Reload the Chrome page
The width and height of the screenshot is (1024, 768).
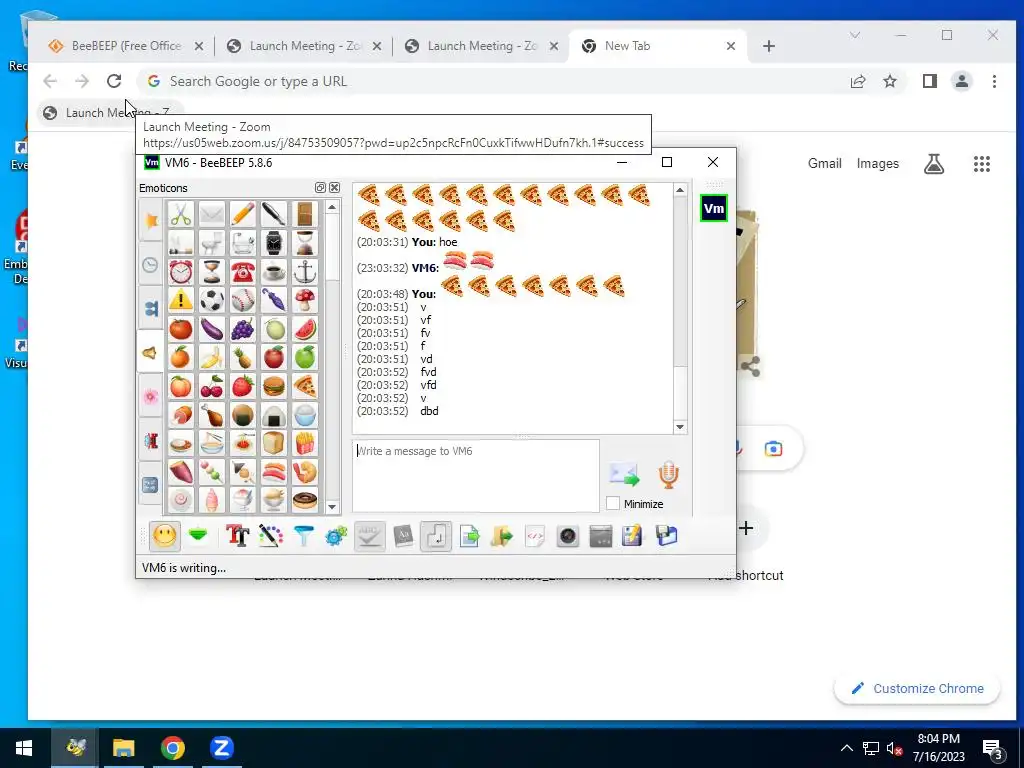pos(114,81)
